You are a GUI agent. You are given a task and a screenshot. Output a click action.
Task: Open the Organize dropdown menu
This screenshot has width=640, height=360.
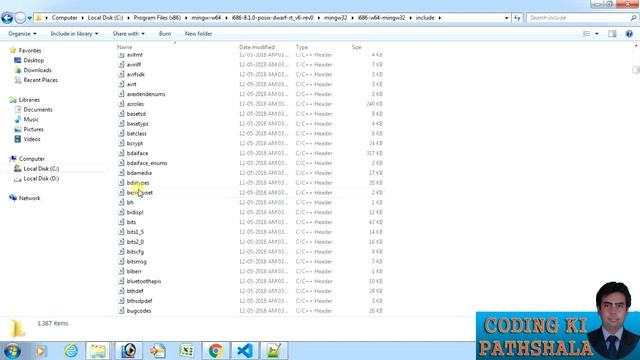(22, 34)
